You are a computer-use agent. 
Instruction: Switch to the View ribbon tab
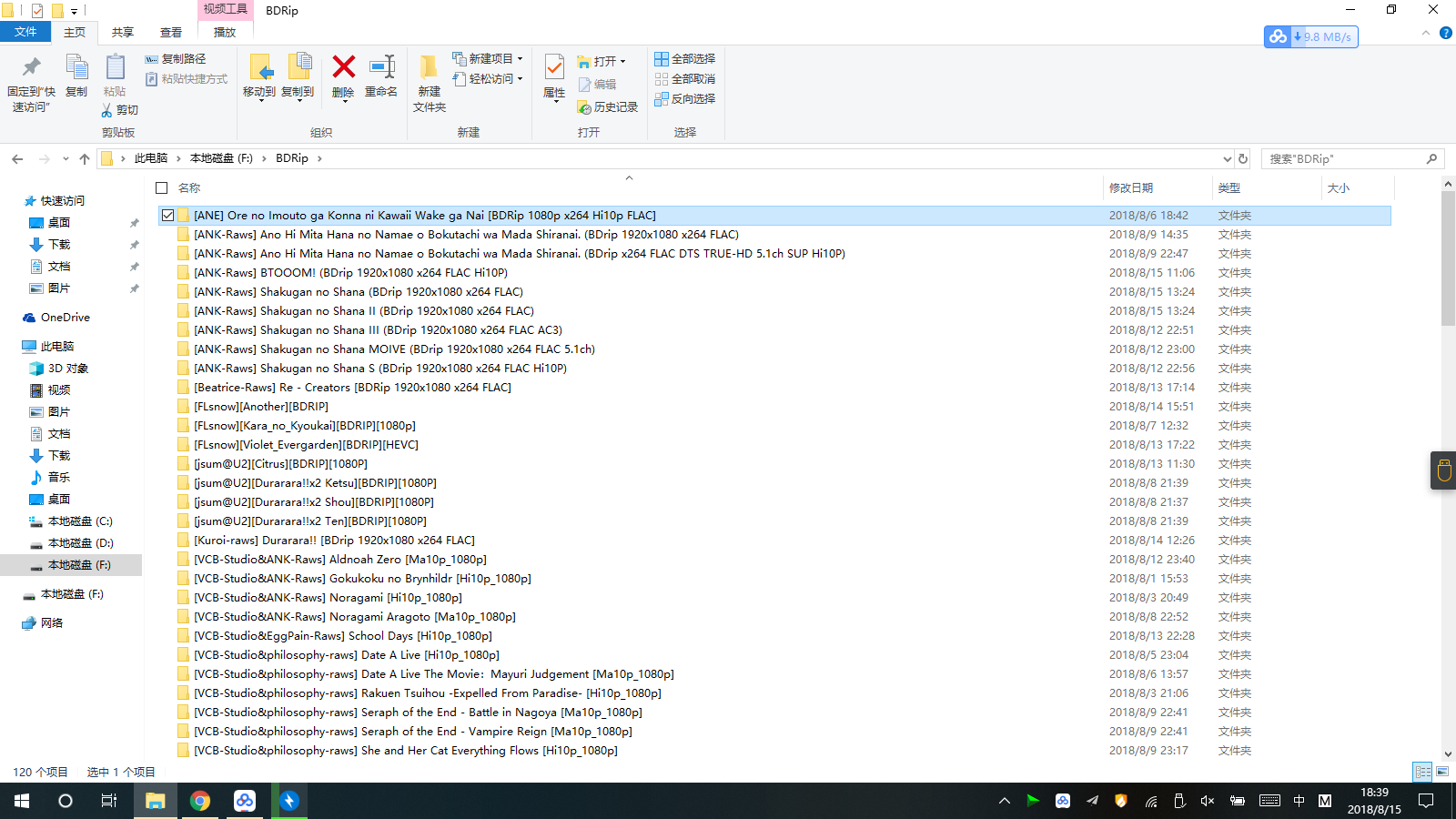pyautogui.click(x=171, y=32)
